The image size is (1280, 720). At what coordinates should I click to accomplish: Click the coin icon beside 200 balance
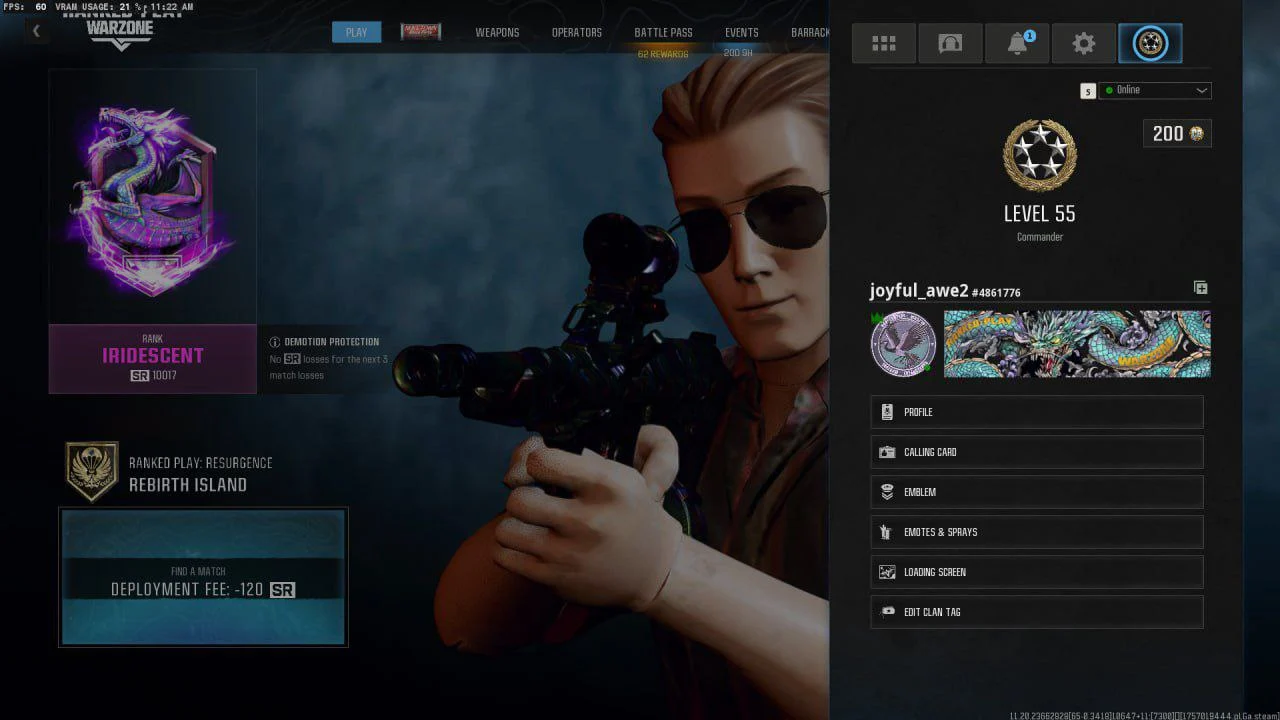tap(1196, 134)
